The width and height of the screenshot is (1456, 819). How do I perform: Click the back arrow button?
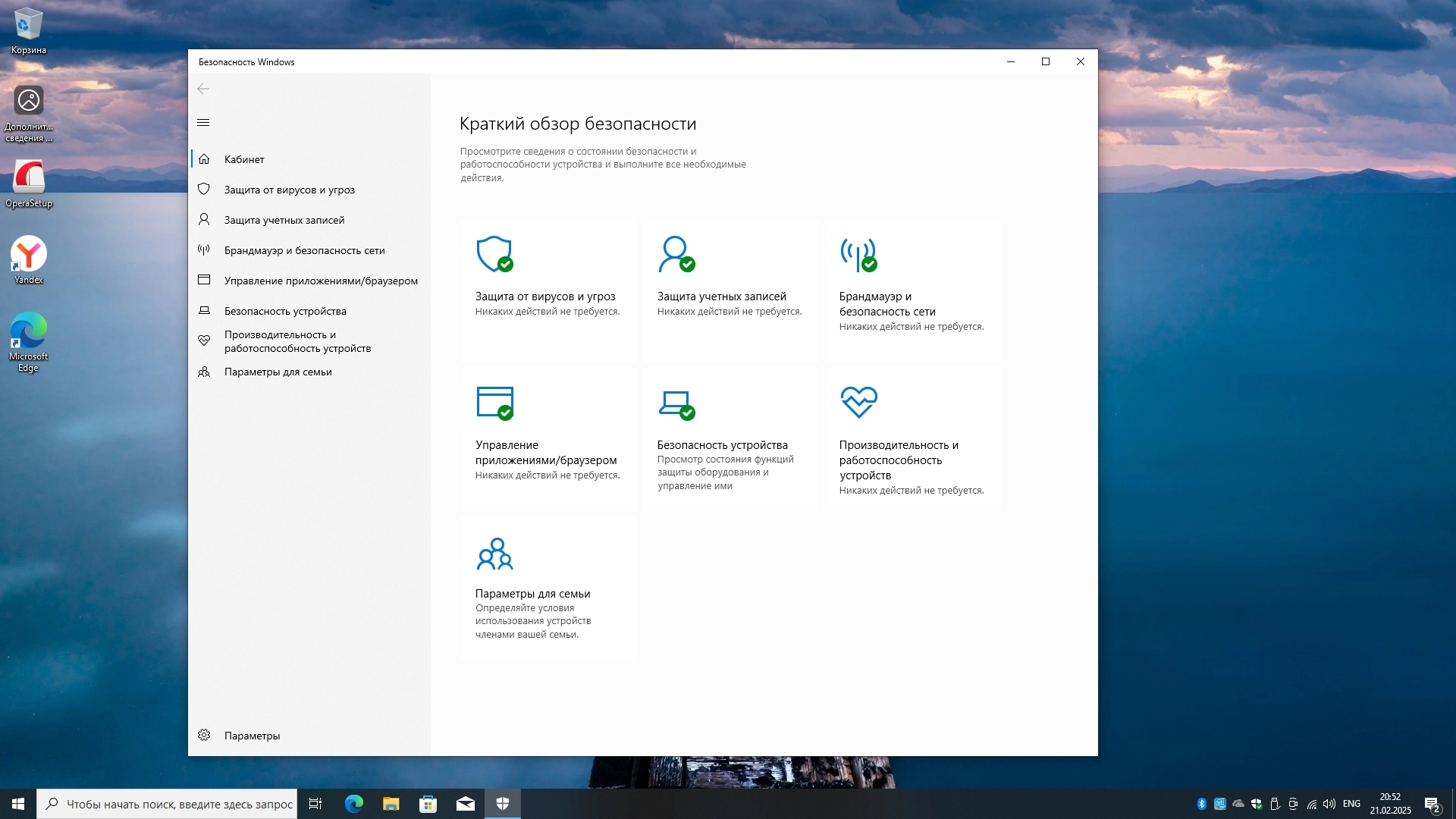[203, 89]
